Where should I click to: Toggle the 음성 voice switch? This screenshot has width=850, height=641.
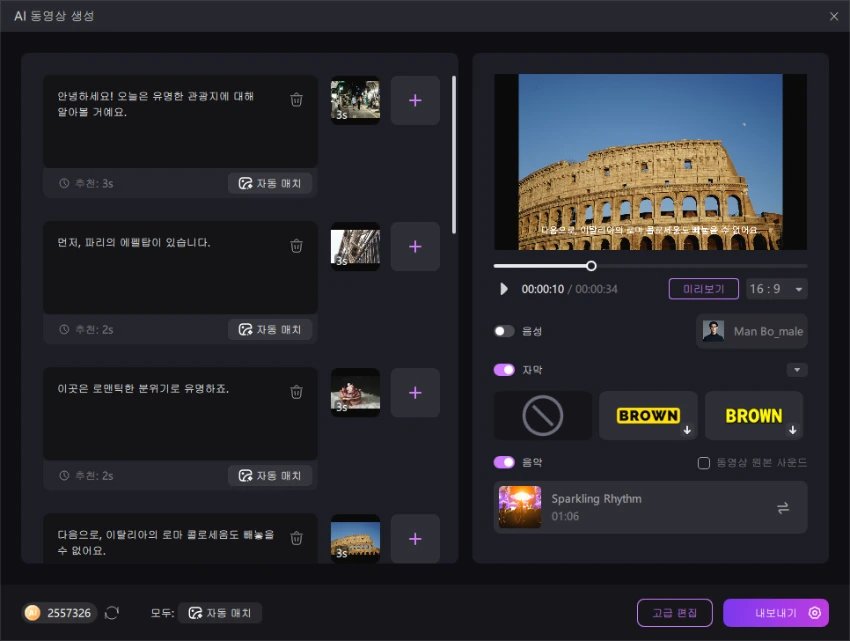click(504, 331)
